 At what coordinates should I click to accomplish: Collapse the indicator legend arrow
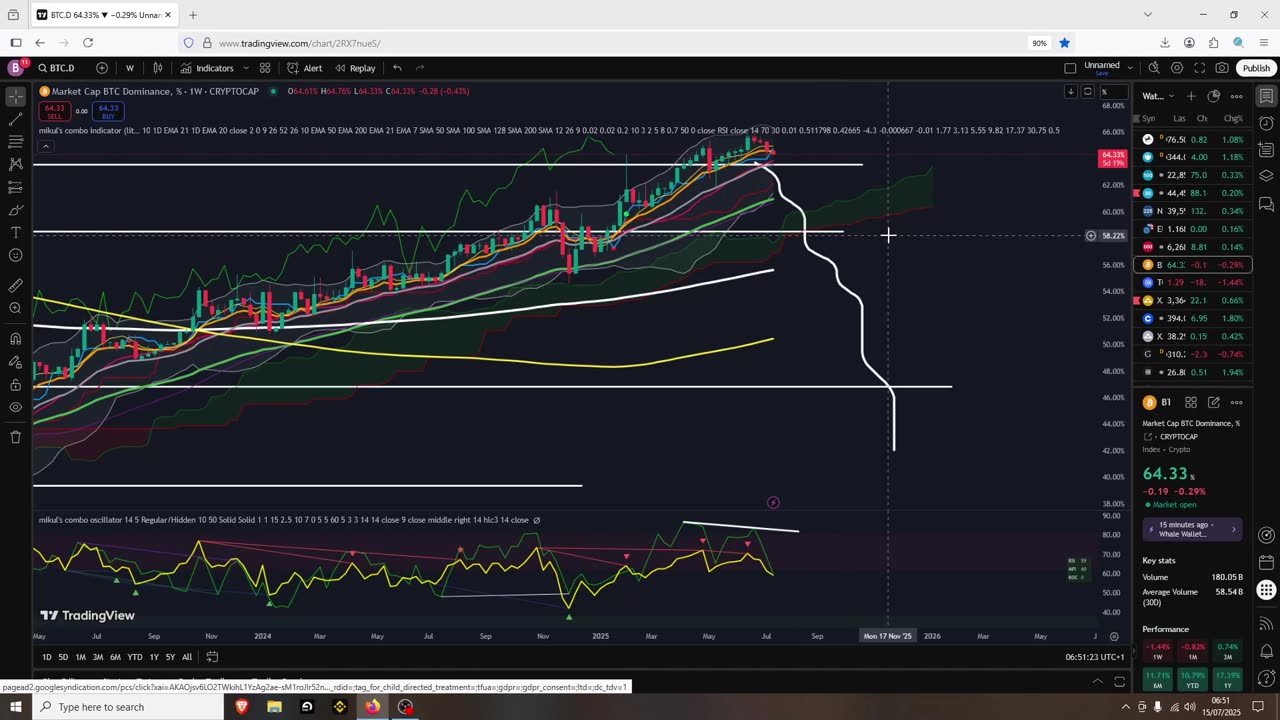pos(46,146)
